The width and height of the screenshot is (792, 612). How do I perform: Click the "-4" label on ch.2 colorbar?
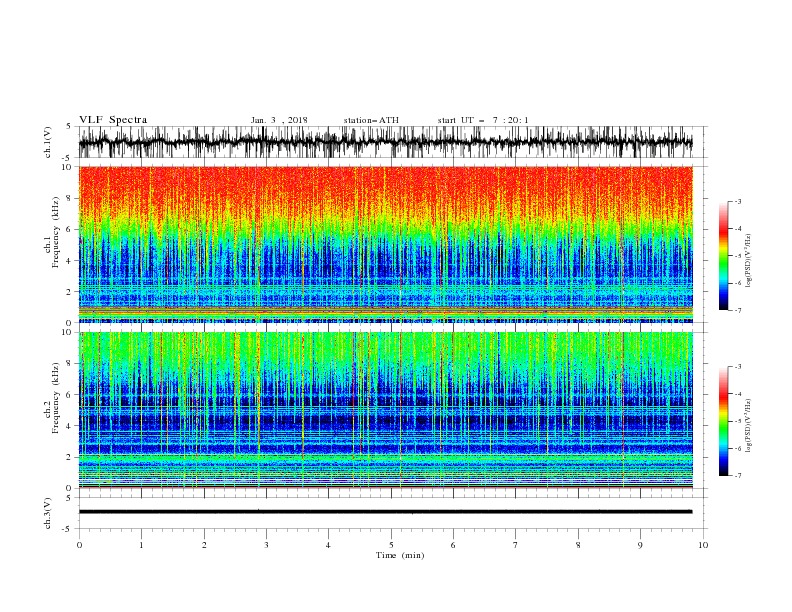738,394
